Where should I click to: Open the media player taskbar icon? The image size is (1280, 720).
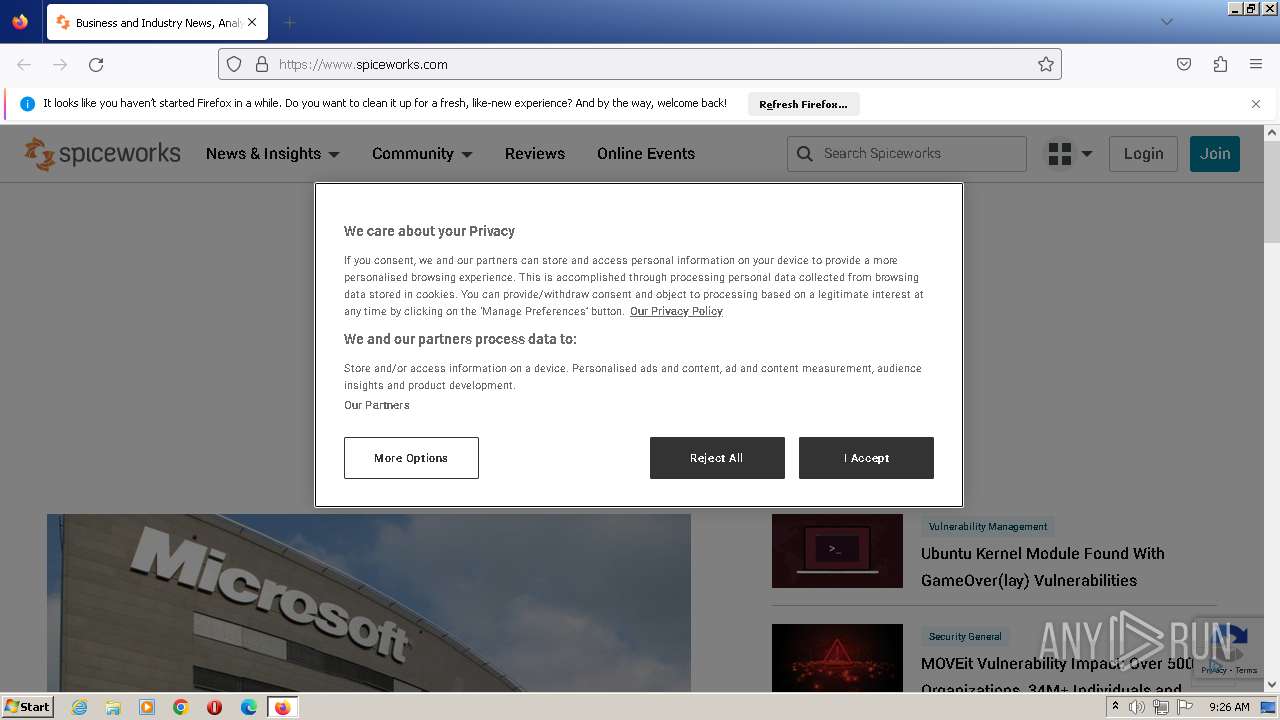click(147, 707)
